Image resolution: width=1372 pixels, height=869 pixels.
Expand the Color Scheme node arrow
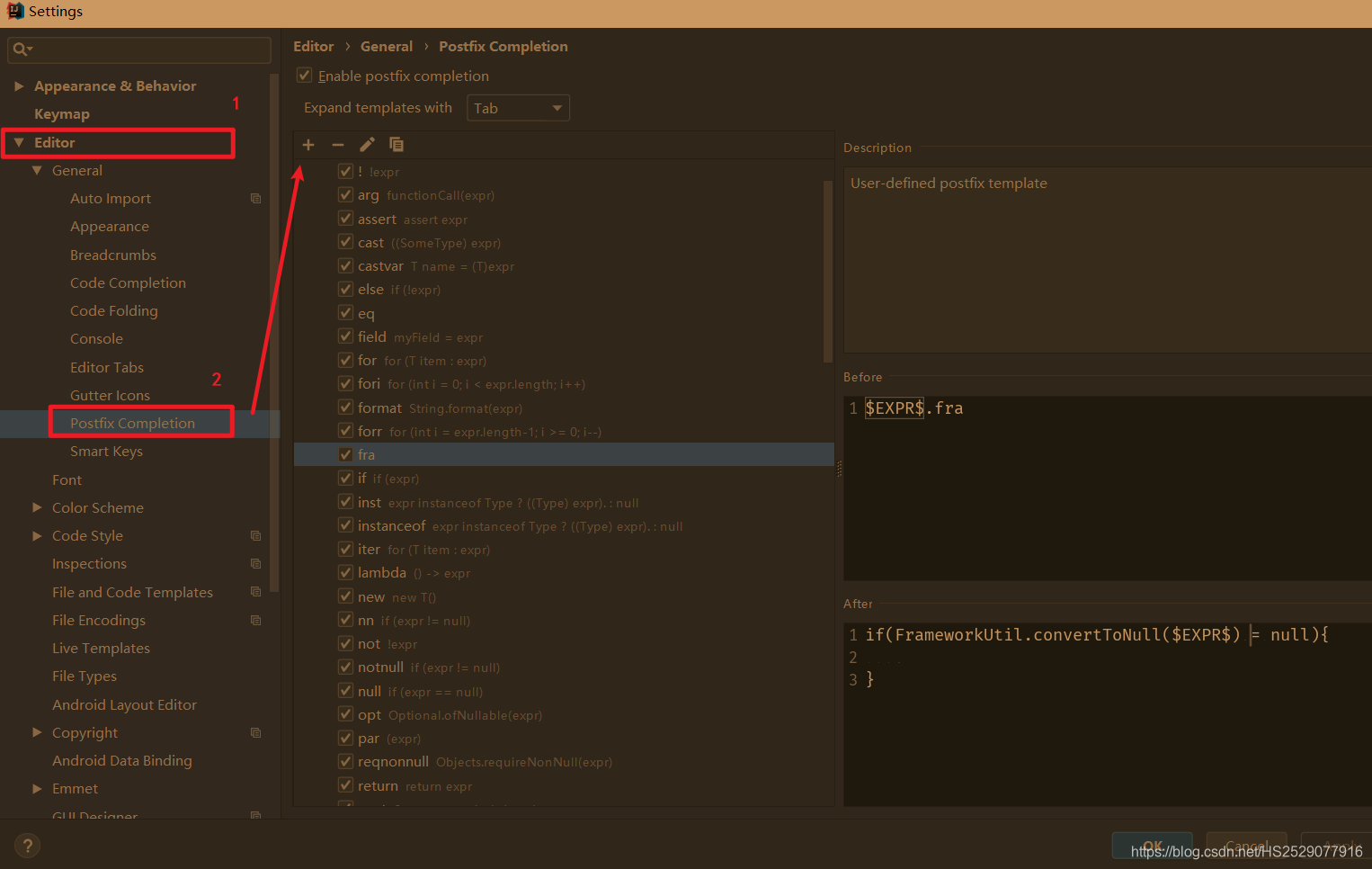coord(37,507)
